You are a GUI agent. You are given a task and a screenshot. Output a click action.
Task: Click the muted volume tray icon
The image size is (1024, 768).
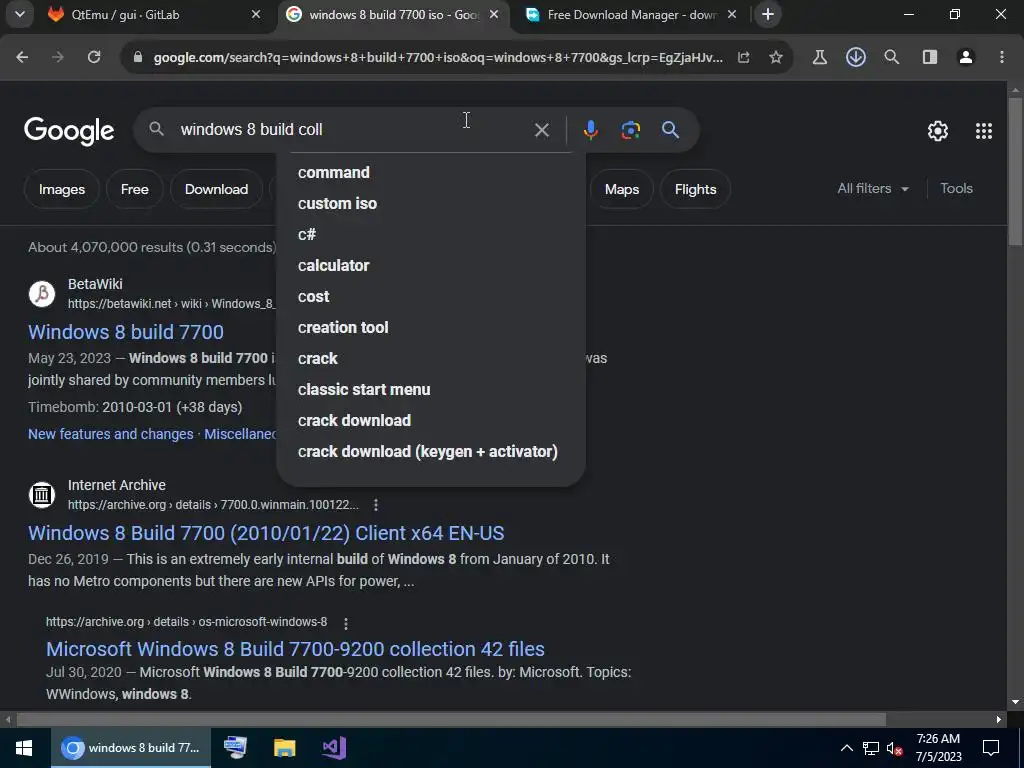[895, 748]
